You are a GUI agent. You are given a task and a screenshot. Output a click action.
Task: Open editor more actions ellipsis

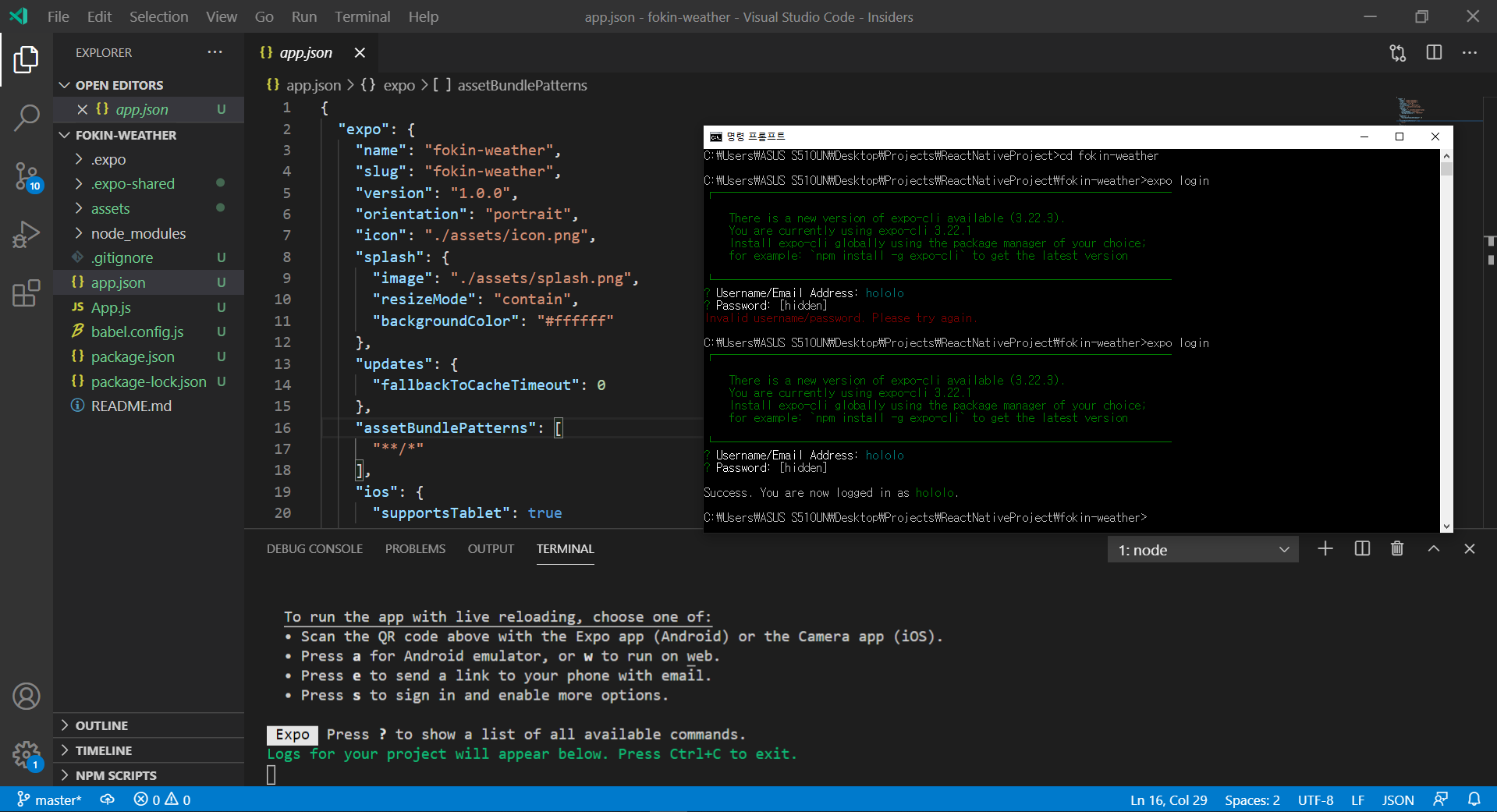coord(1470,52)
